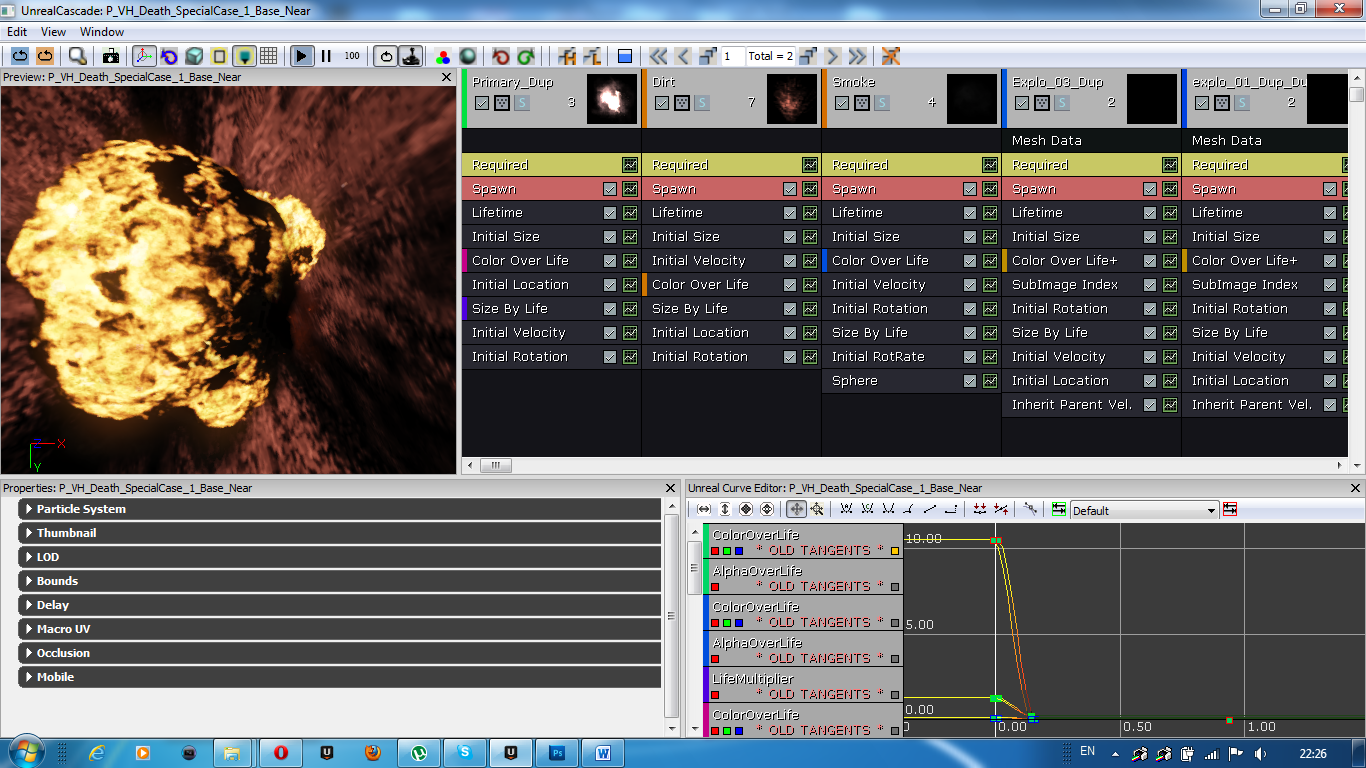Open the magnifier find-in-browser icon

tap(78, 56)
